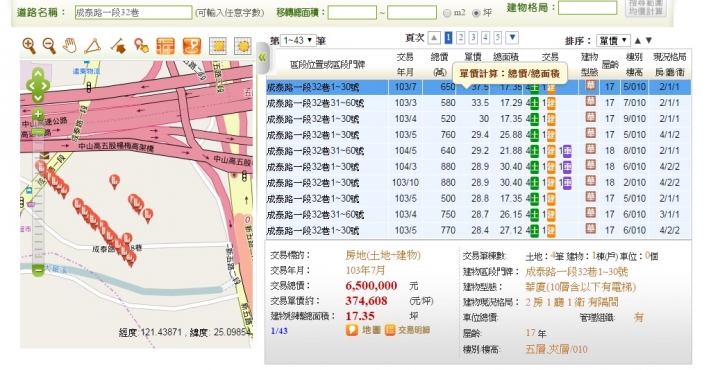Choose 坪 unit radio button
Image resolution: width=720 pixels, height=370 pixels.
coord(477,13)
